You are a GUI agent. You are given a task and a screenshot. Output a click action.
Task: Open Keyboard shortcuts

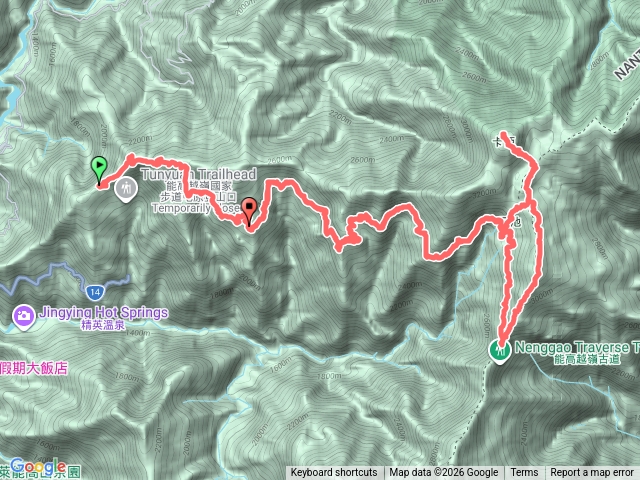[x=334, y=473]
